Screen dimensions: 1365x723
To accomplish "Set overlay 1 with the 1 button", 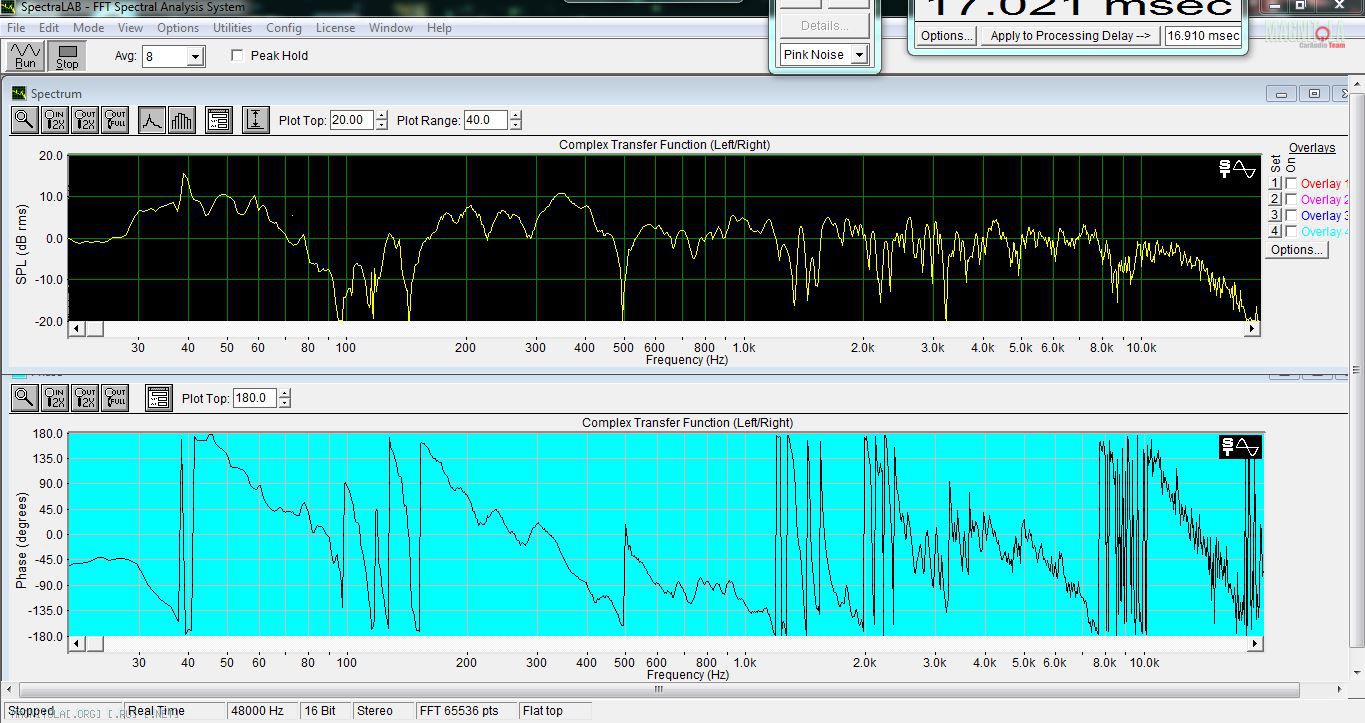I will [x=1275, y=184].
